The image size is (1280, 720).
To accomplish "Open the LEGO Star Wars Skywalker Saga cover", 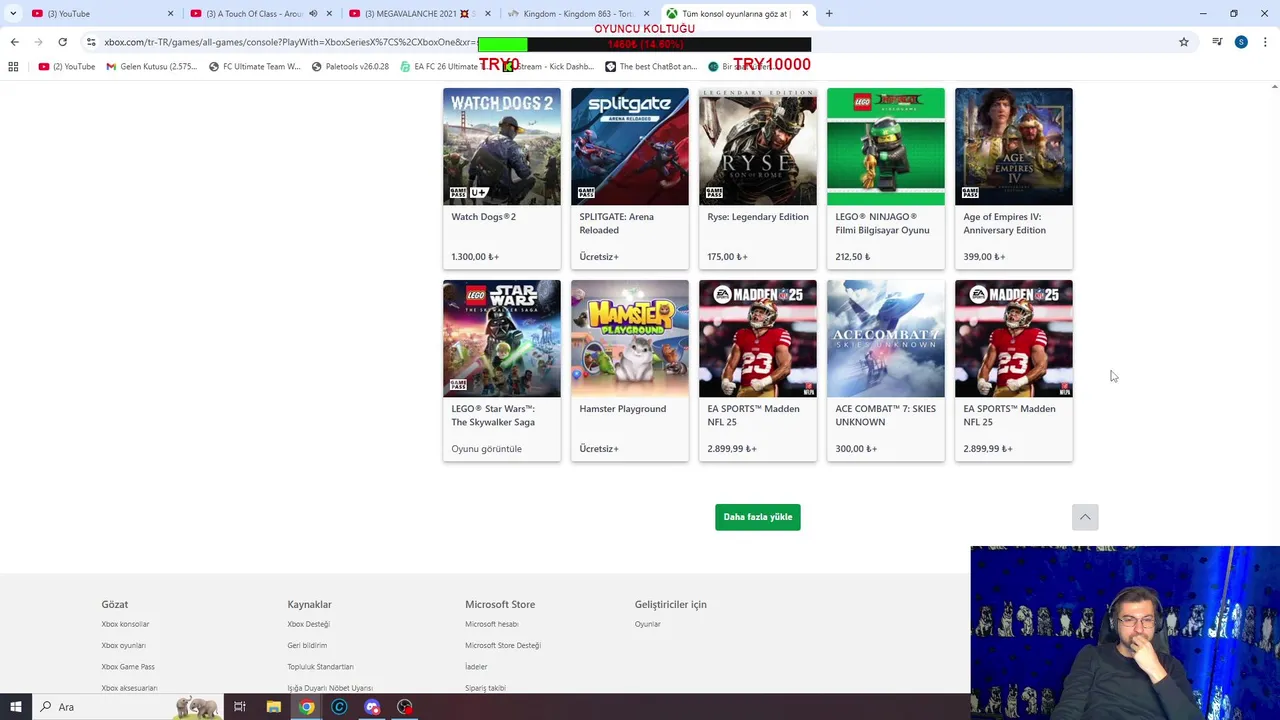I will (x=502, y=338).
